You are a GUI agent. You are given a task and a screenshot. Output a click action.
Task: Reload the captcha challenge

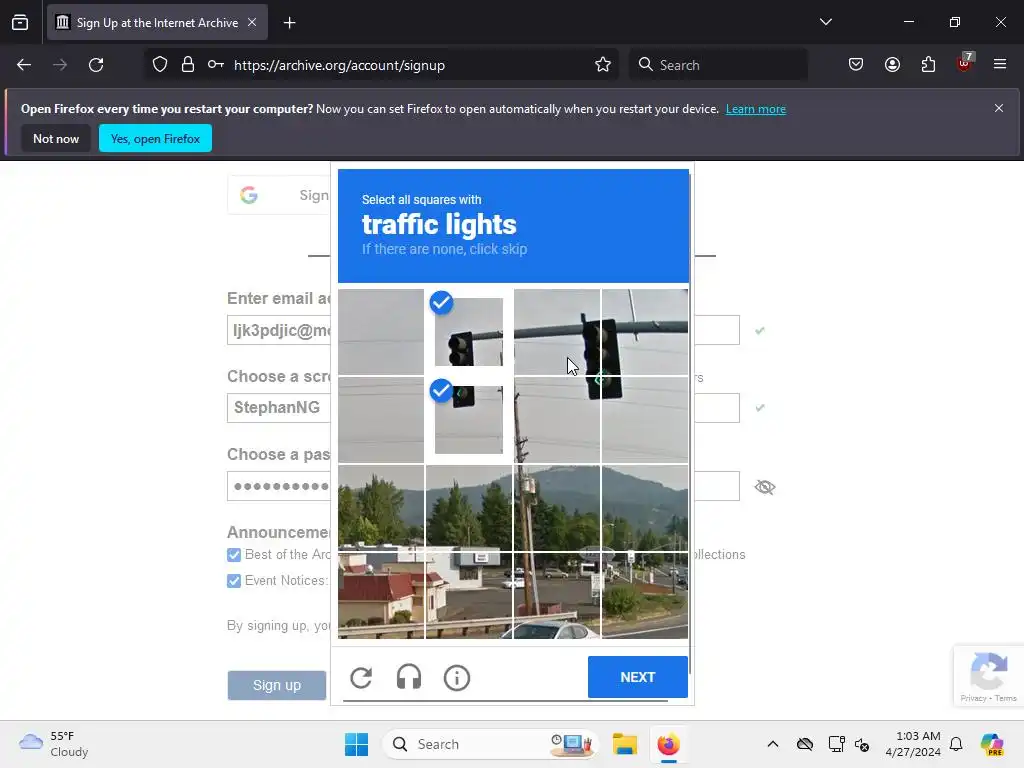361,678
